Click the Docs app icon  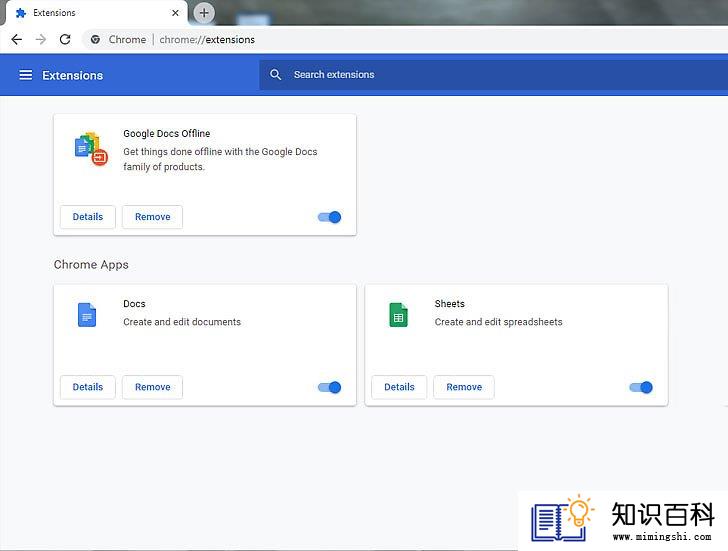(87, 315)
